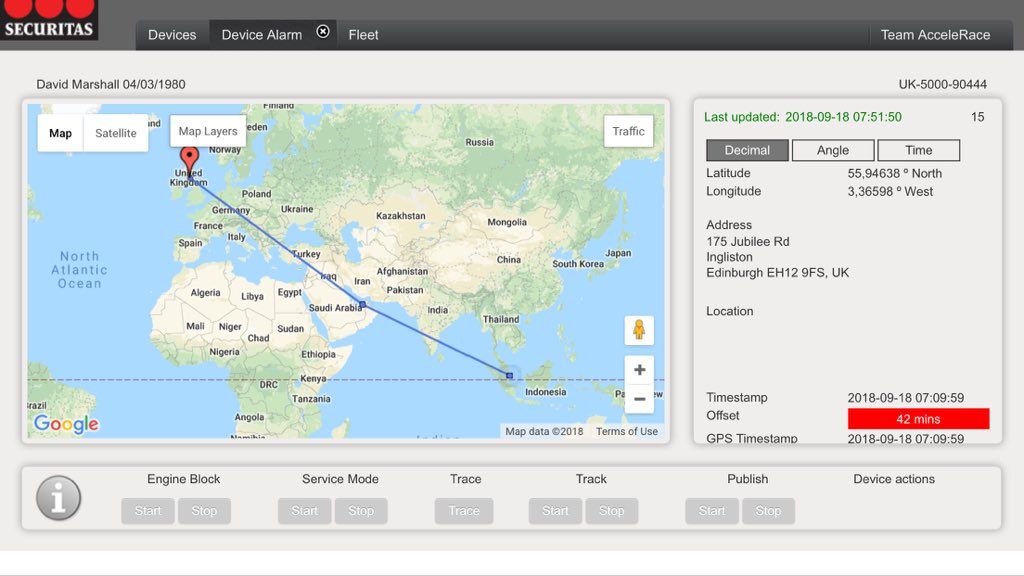
Task: Click Device actions label
Action: [x=893, y=479]
